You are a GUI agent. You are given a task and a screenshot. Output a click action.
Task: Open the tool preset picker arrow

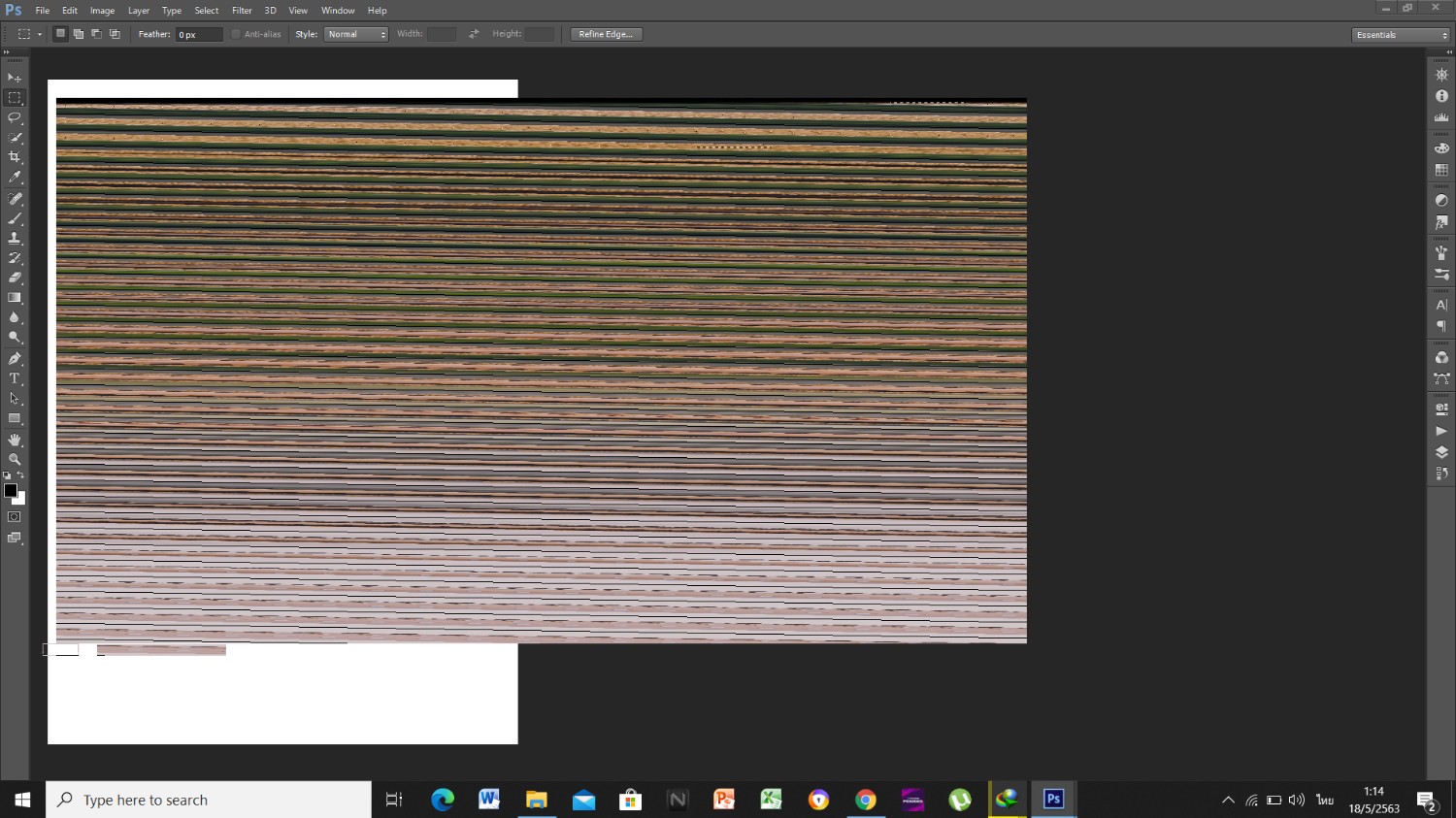click(x=40, y=34)
